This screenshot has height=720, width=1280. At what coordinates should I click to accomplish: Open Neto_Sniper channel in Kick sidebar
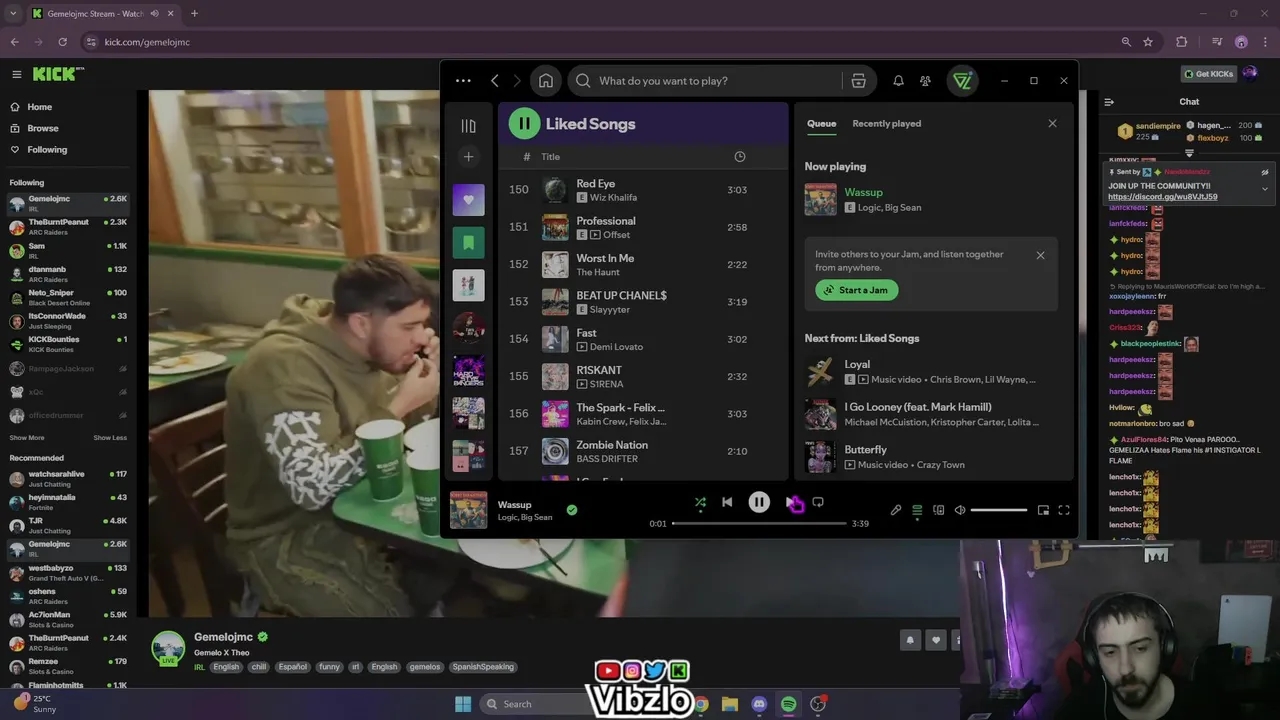pos(68,297)
